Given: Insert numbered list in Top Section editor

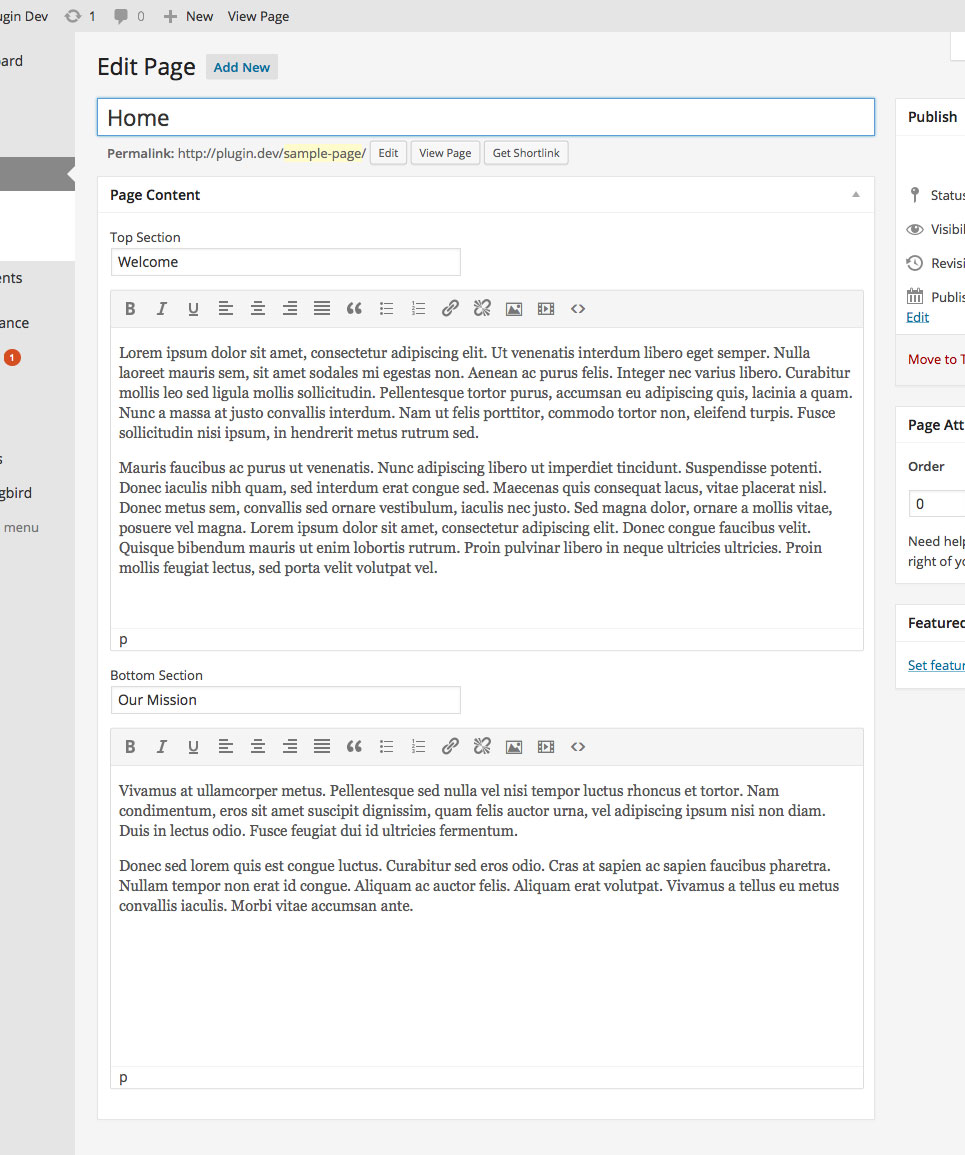Looking at the screenshot, I should click(x=418, y=309).
